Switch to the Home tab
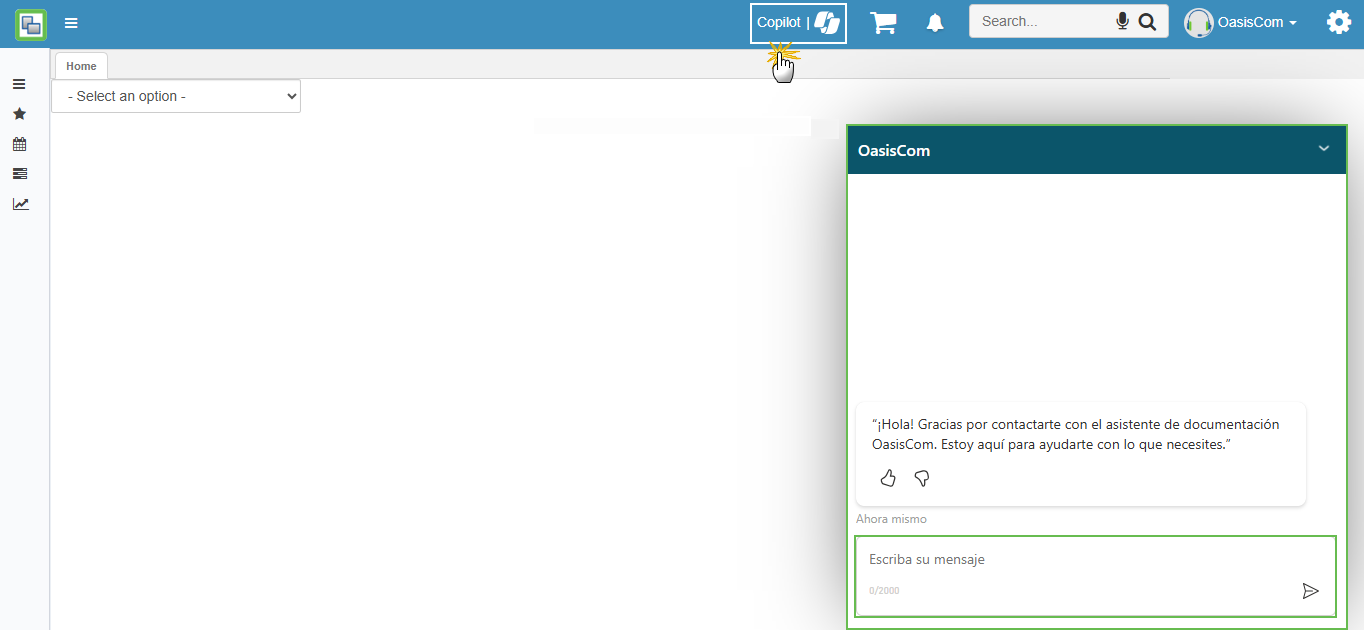The image size is (1364, 641). (x=81, y=66)
